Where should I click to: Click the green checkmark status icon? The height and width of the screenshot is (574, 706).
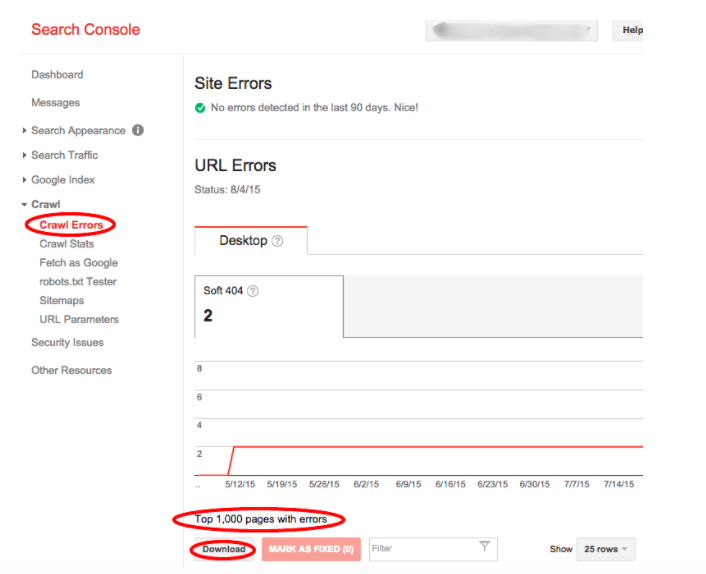[200, 108]
